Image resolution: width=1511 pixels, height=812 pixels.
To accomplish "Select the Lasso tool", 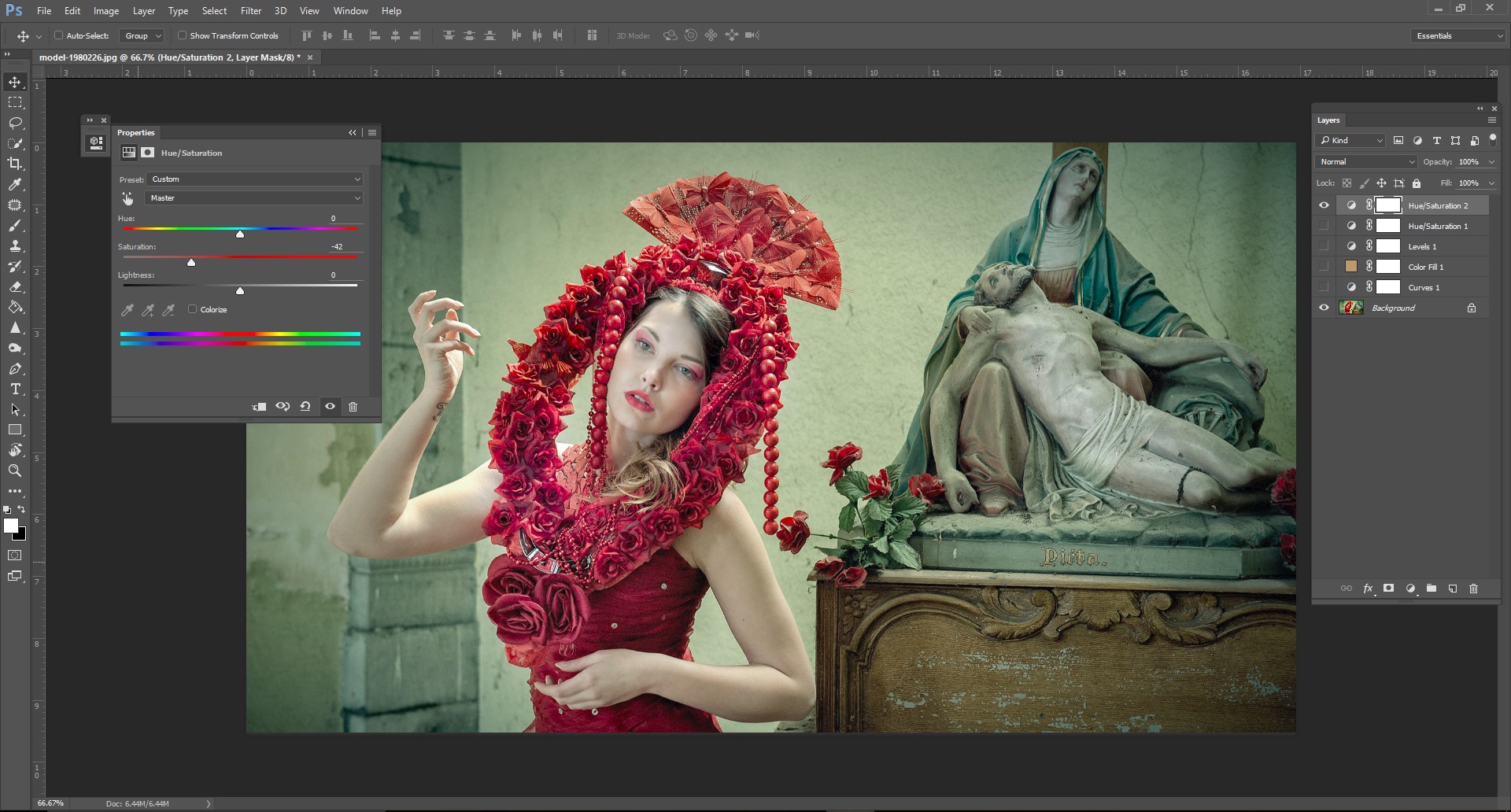I will pos(15,123).
